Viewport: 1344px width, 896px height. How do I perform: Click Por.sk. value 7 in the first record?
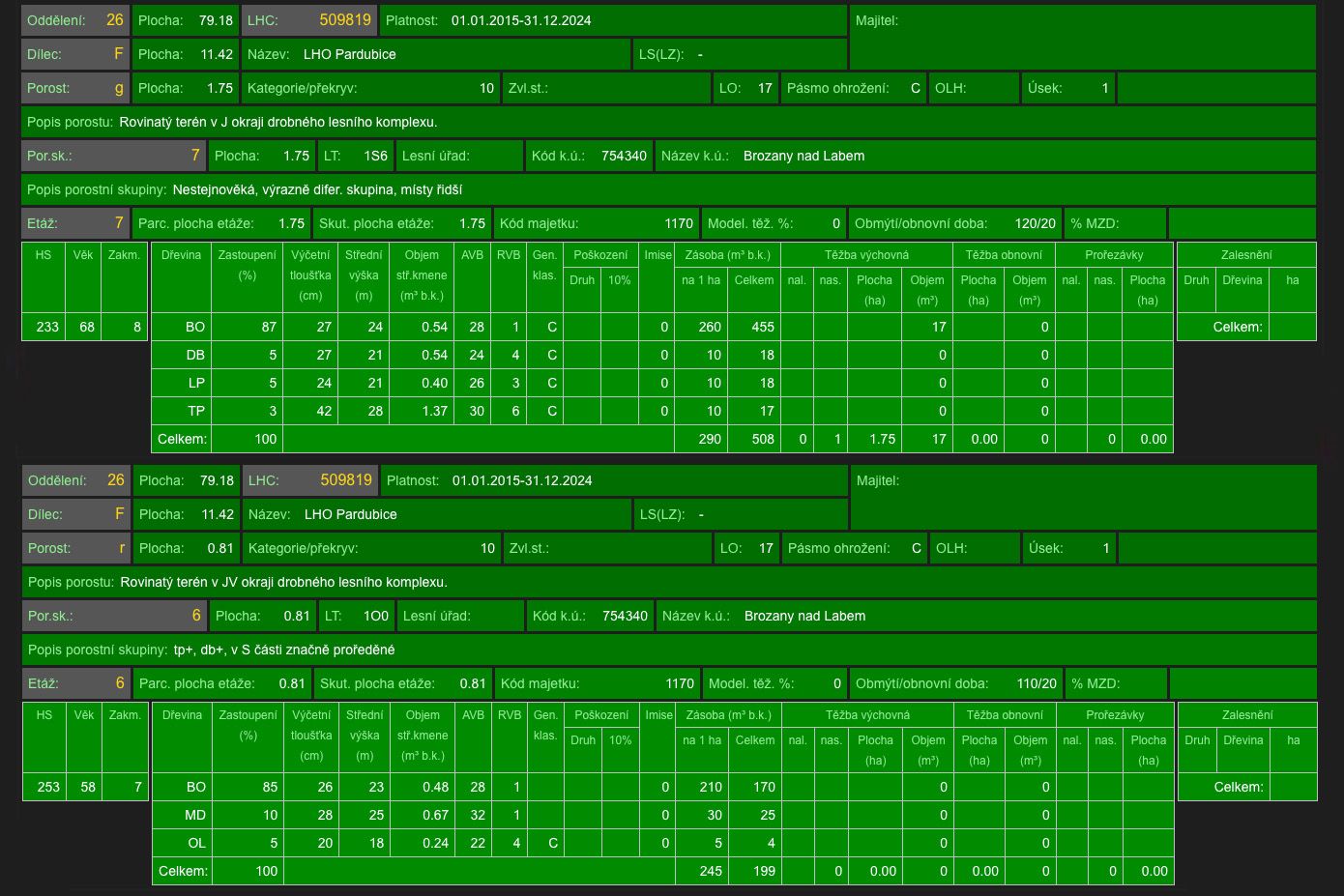[x=195, y=156]
